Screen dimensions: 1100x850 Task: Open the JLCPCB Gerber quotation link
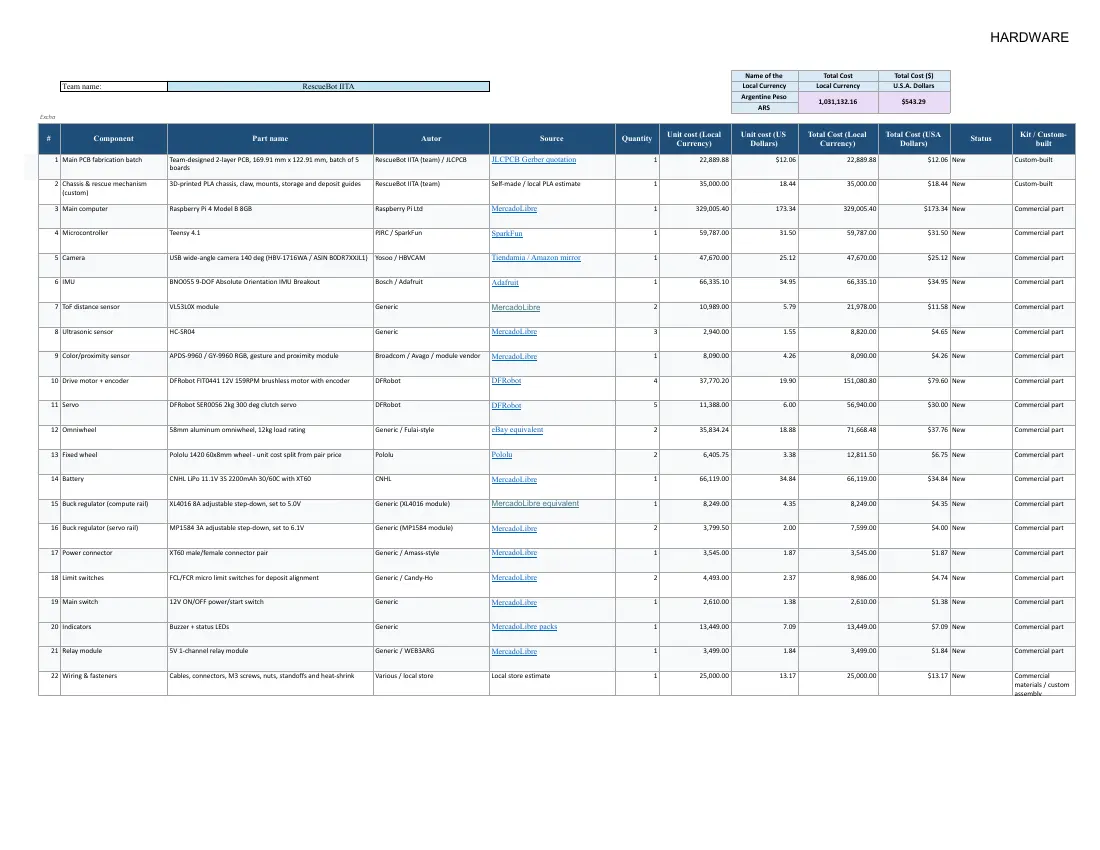tap(533, 160)
